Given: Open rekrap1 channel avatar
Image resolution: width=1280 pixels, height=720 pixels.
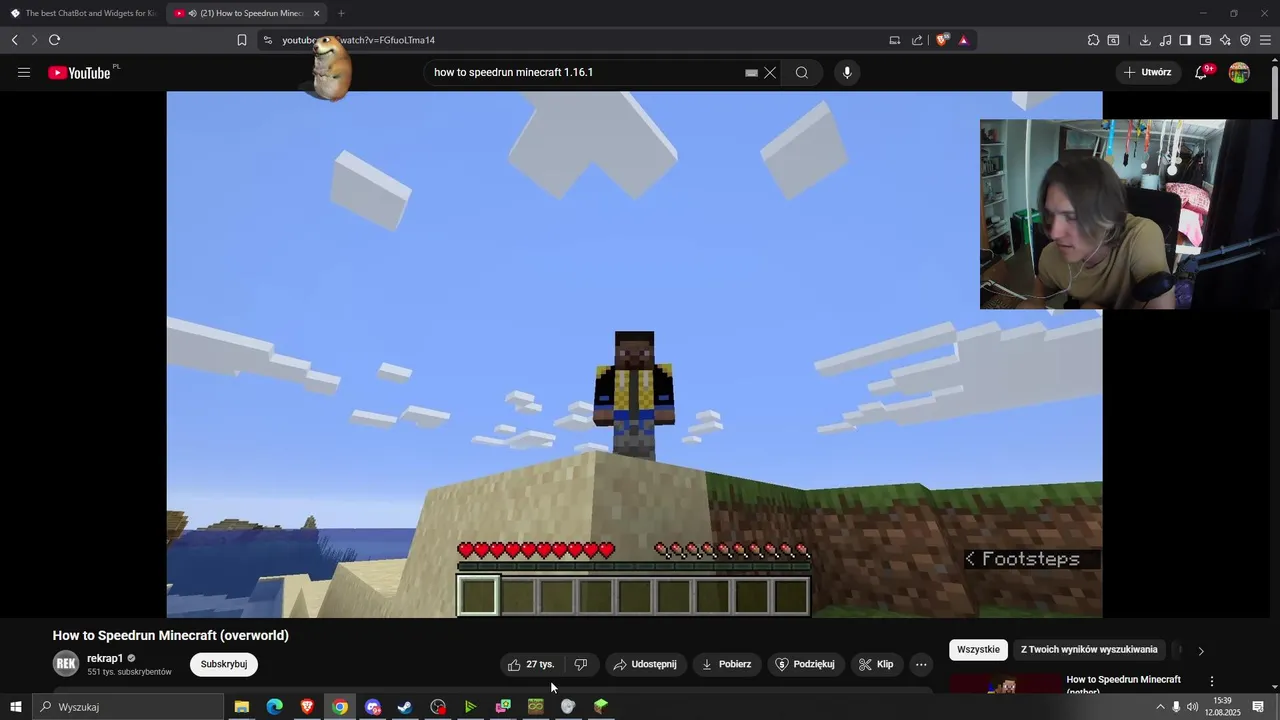Looking at the screenshot, I should point(66,663).
